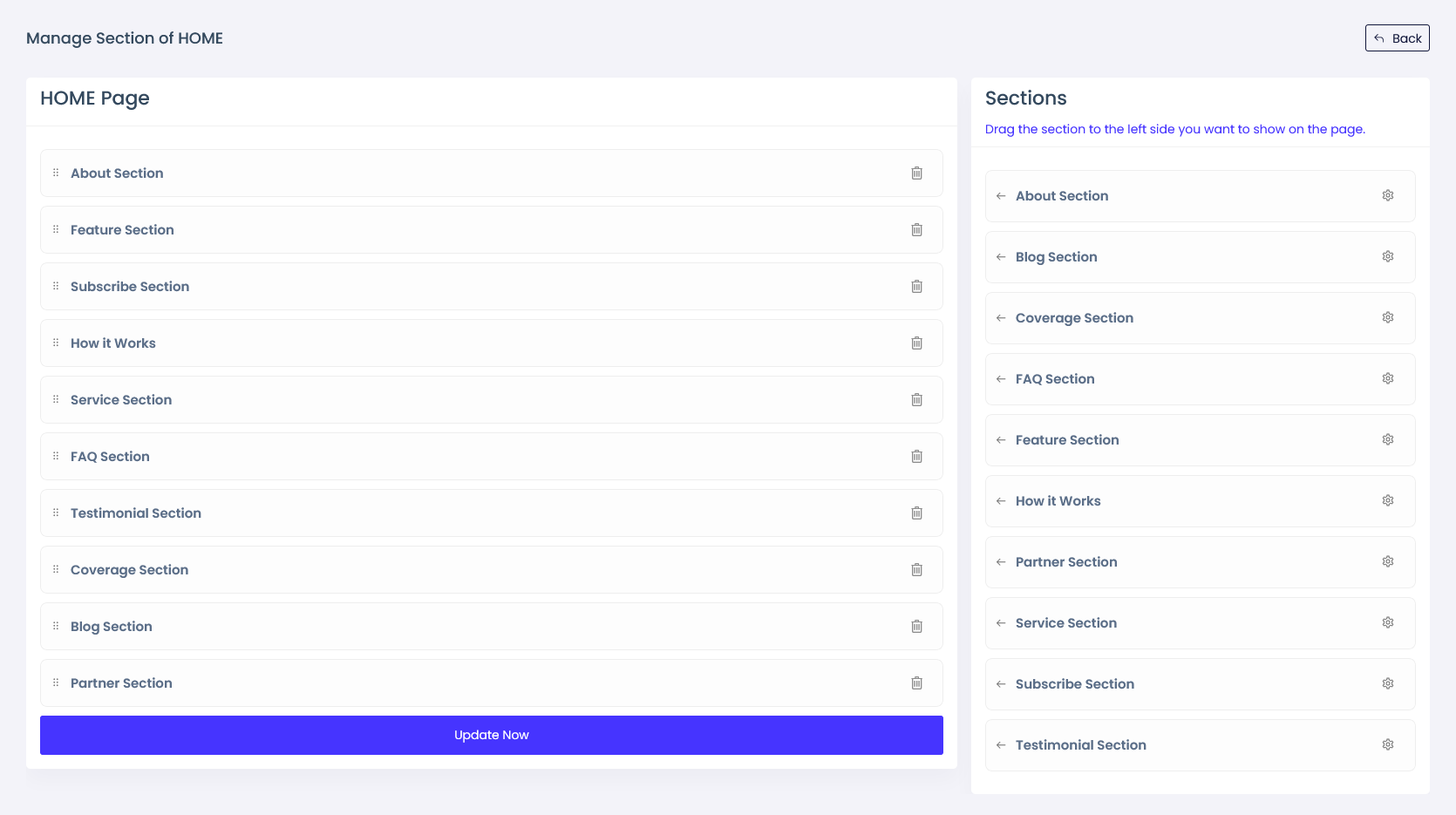Screen dimensions: 1456x815
Task: Click Blog Section drag handle
Action: [56, 627]
